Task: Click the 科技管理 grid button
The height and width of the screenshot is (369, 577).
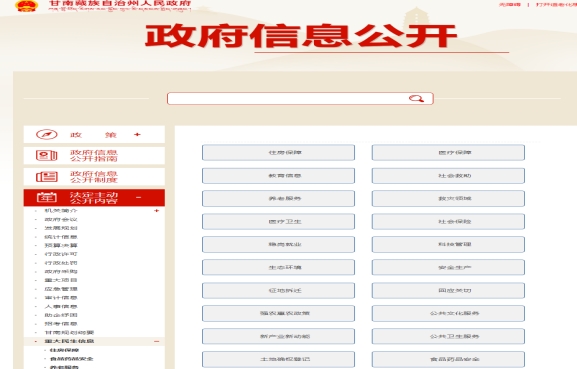Action: (448, 245)
